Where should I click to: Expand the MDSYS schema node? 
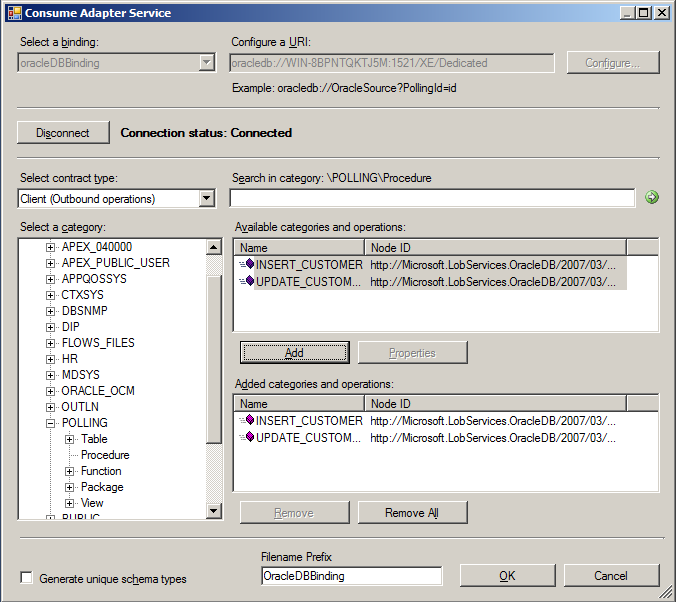[x=50, y=375]
